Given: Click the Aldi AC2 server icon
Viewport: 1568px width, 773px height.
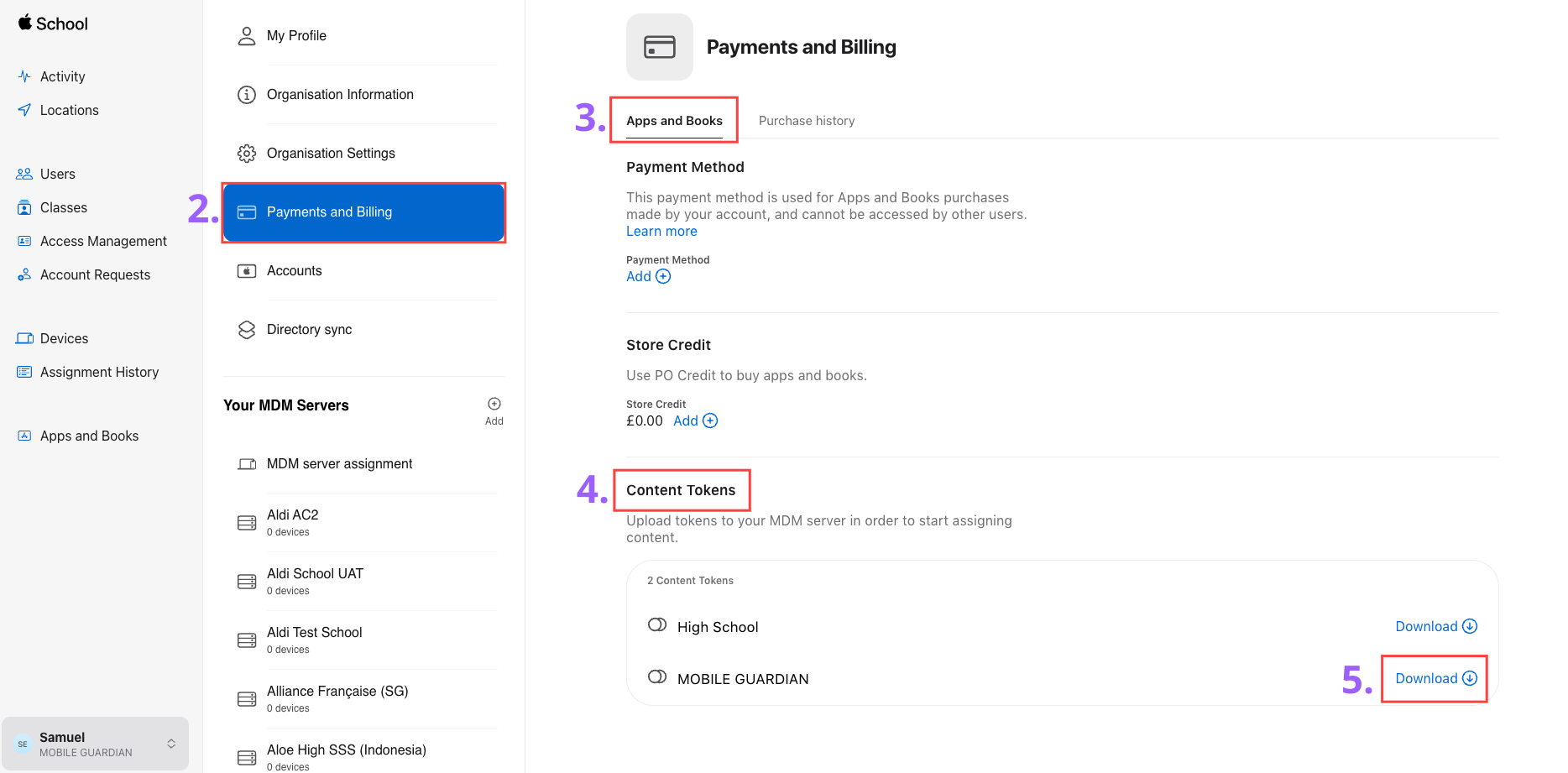Looking at the screenshot, I should 246,523.
